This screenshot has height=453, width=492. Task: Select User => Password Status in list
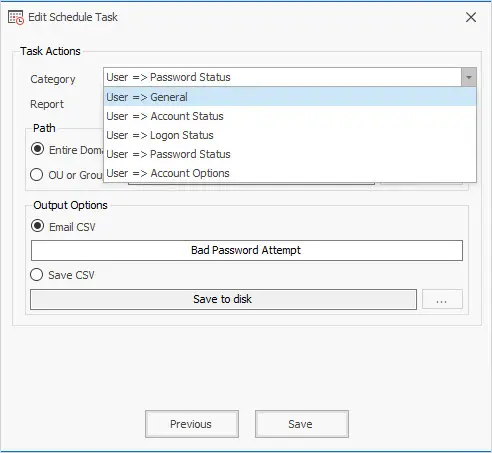pos(290,154)
